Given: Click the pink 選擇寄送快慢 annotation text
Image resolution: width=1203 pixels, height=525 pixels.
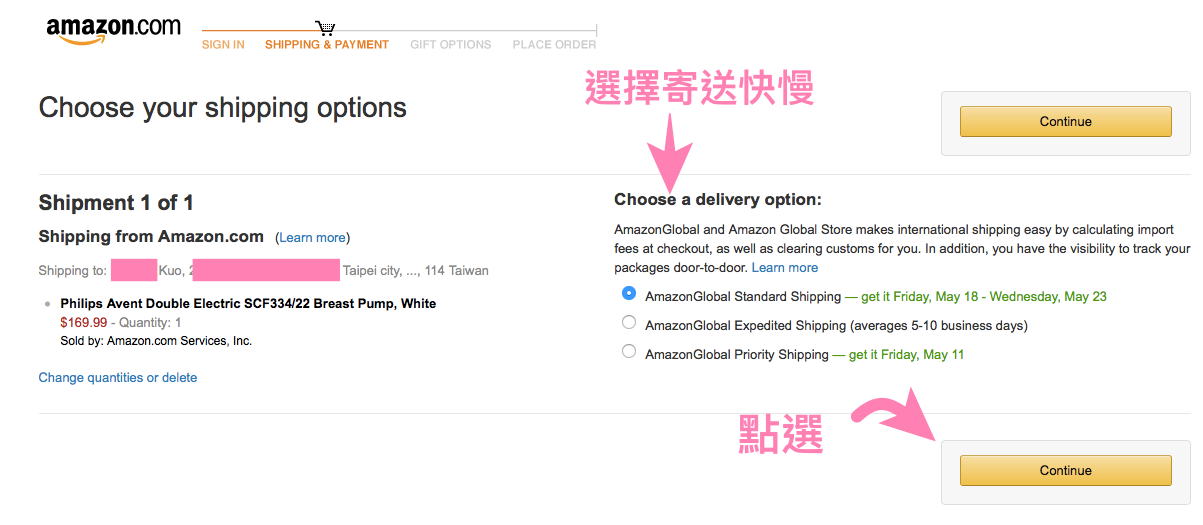Looking at the screenshot, I should (699, 90).
